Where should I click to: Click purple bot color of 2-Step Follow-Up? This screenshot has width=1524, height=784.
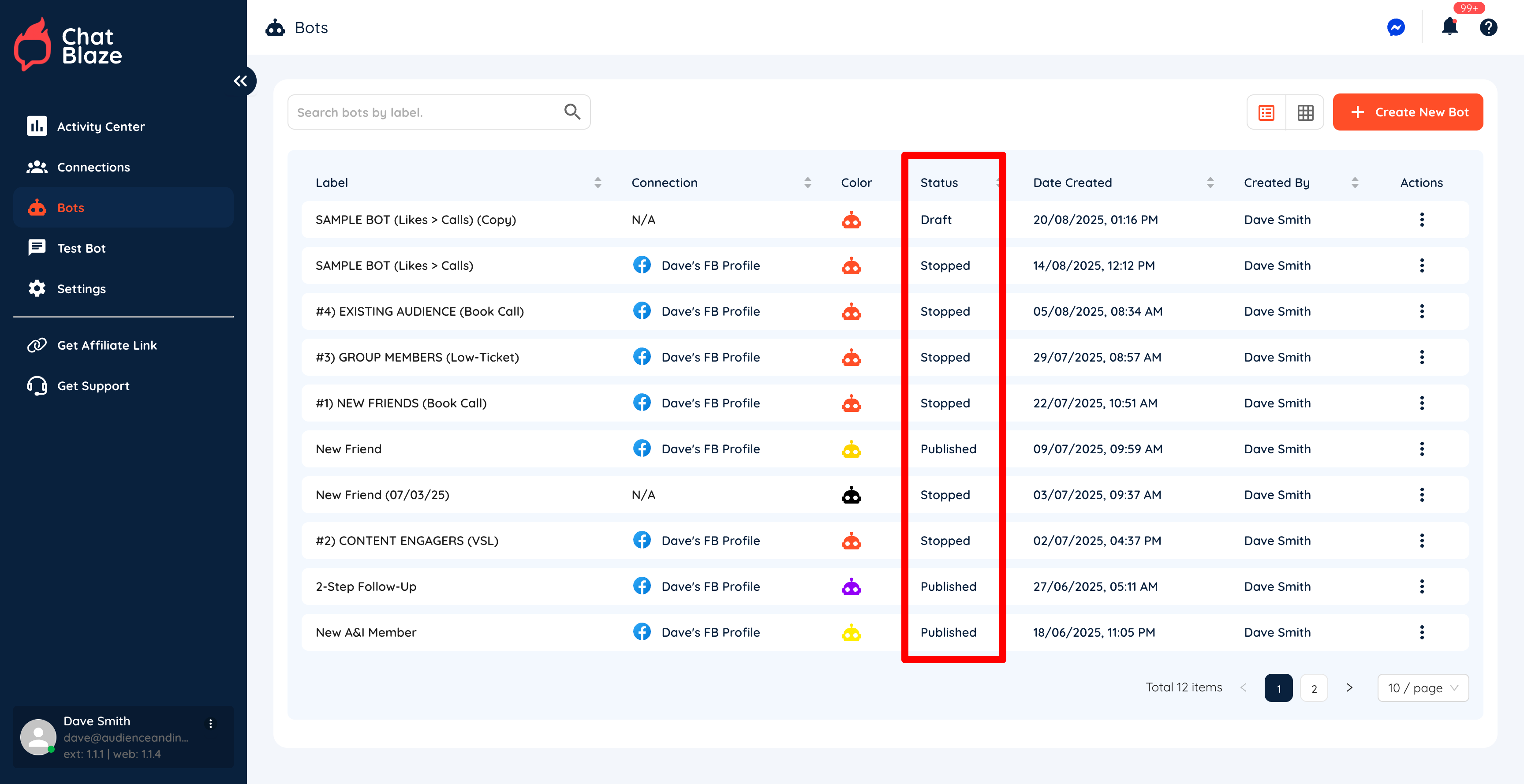tap(852, 587)
